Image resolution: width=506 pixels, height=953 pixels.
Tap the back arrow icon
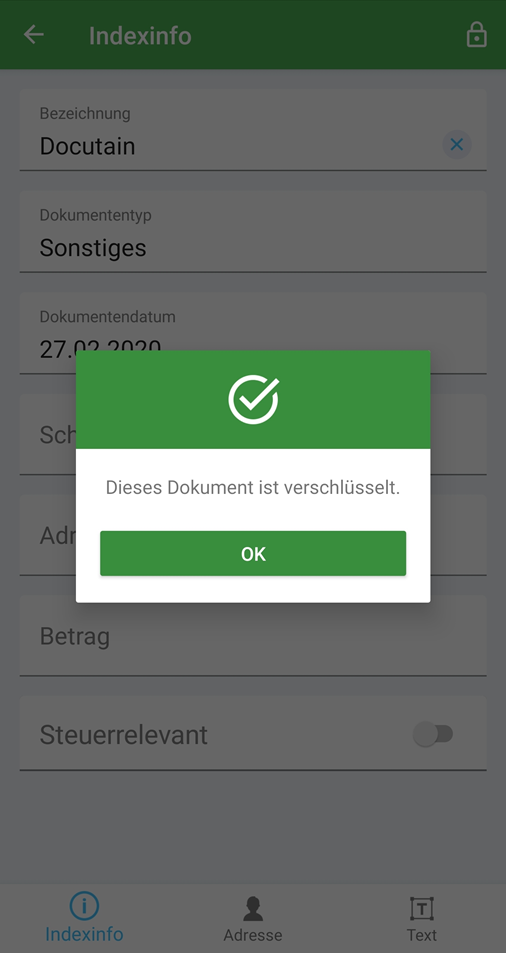pyautogui.click(x=33, y=35)
